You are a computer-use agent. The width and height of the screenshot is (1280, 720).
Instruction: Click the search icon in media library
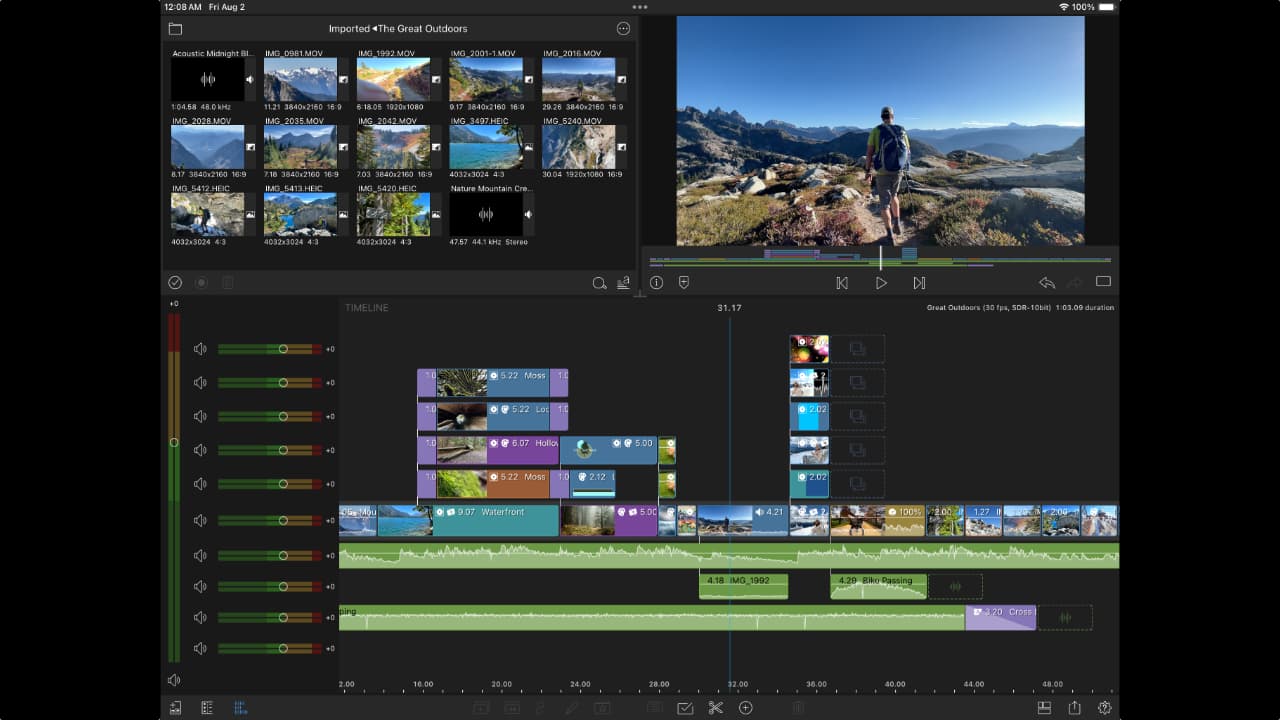(599, 283)
